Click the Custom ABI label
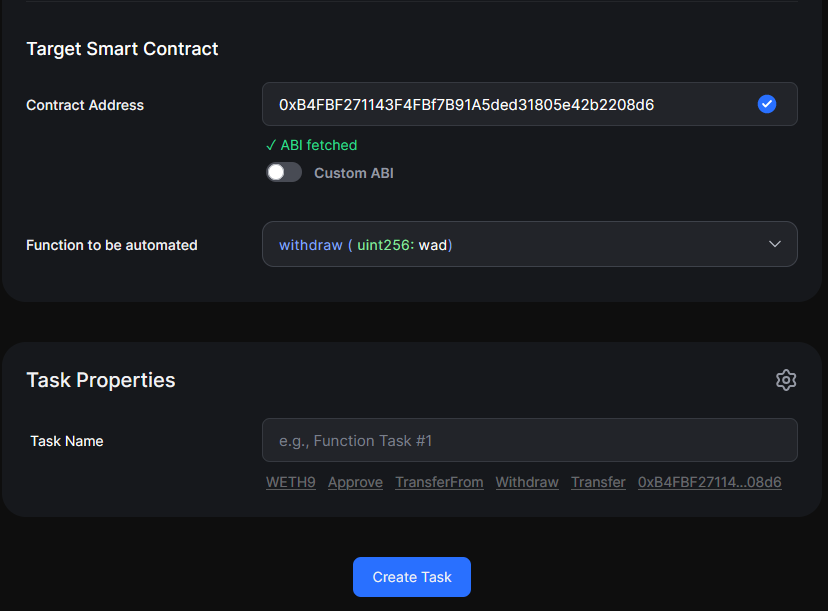Image resolution: width=828 pixels, height=611 pixels. click(354, 173)
